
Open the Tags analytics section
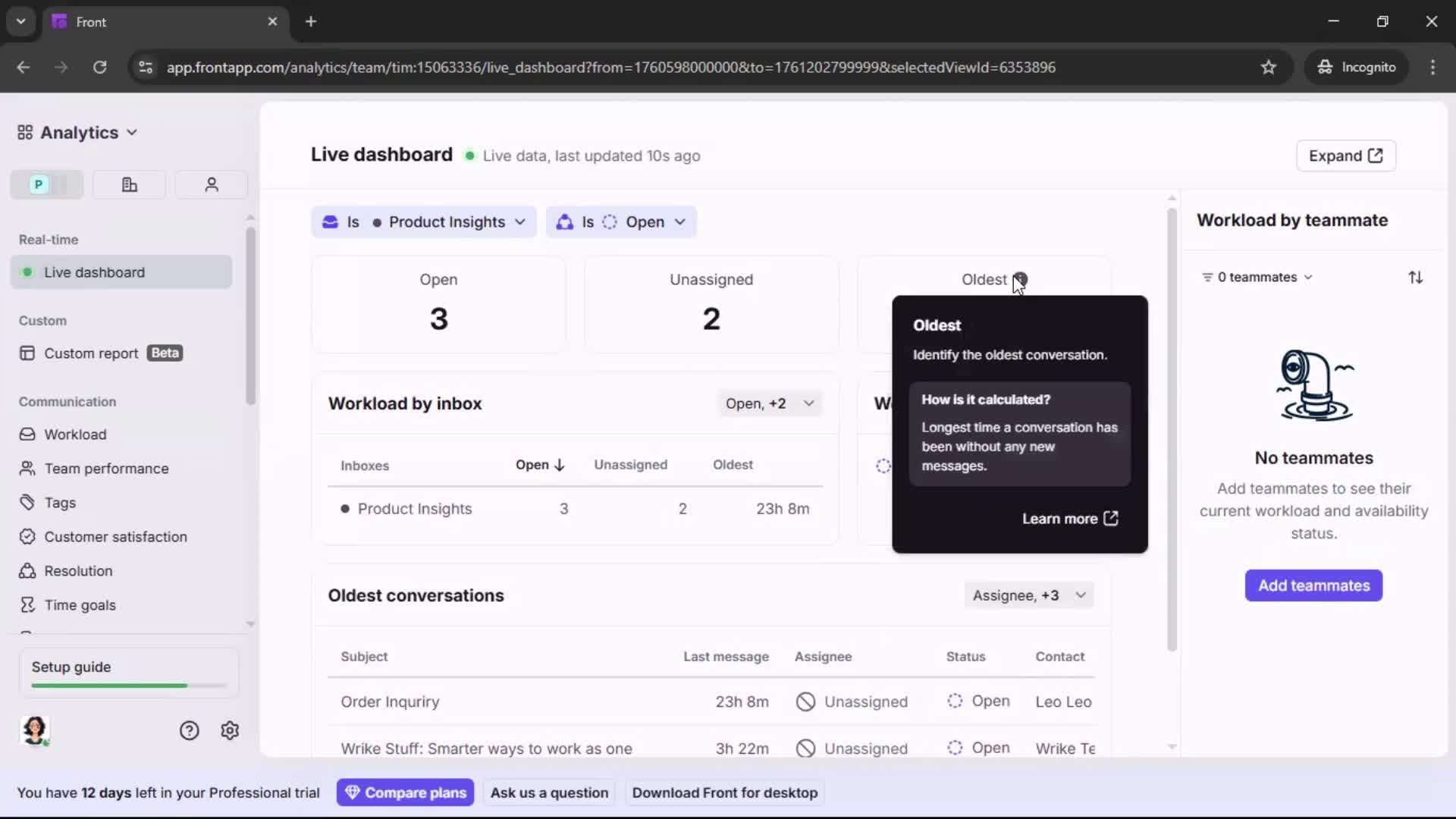click(60, 502)
